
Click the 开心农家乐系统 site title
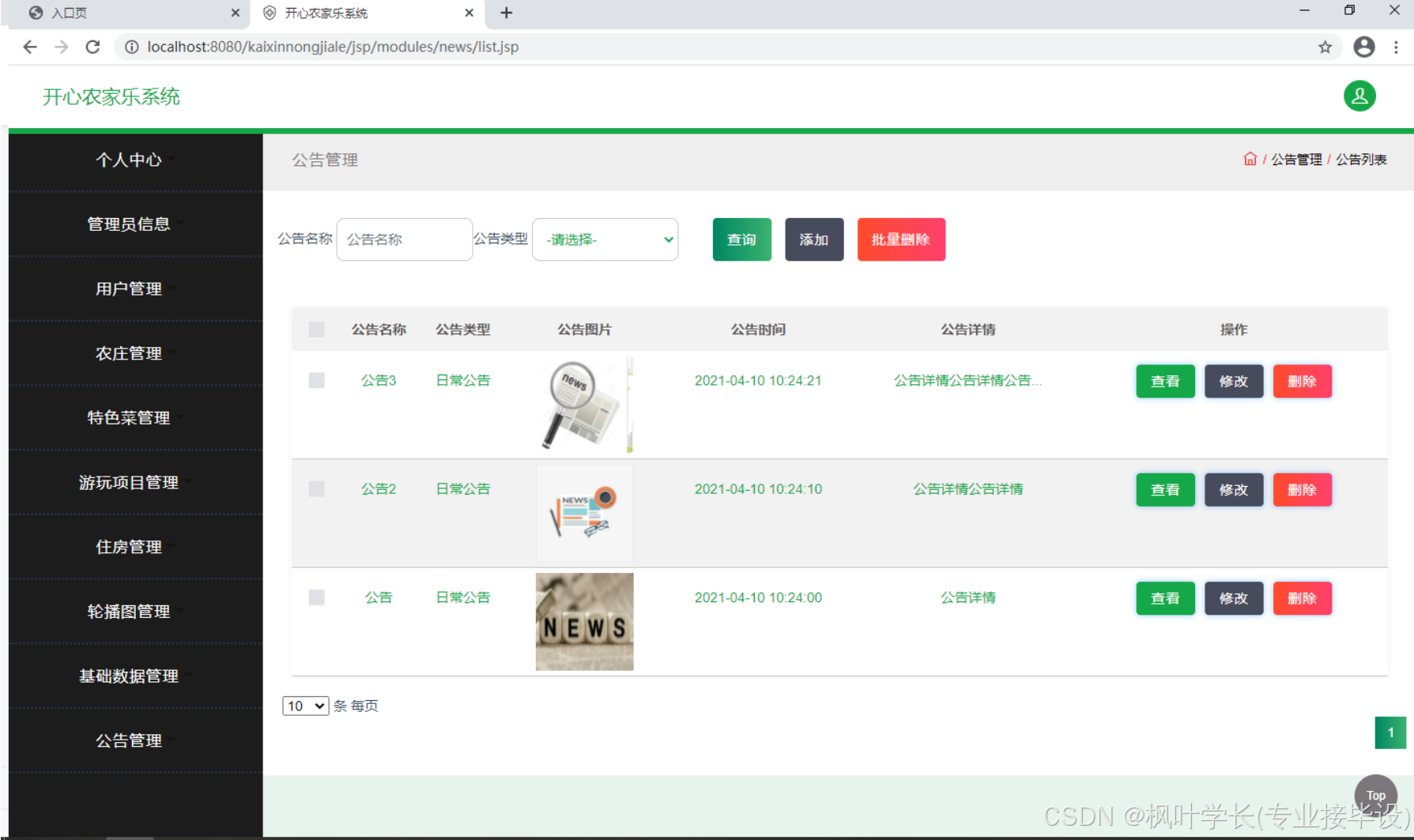pyautogui.click(x=111, y=96)
